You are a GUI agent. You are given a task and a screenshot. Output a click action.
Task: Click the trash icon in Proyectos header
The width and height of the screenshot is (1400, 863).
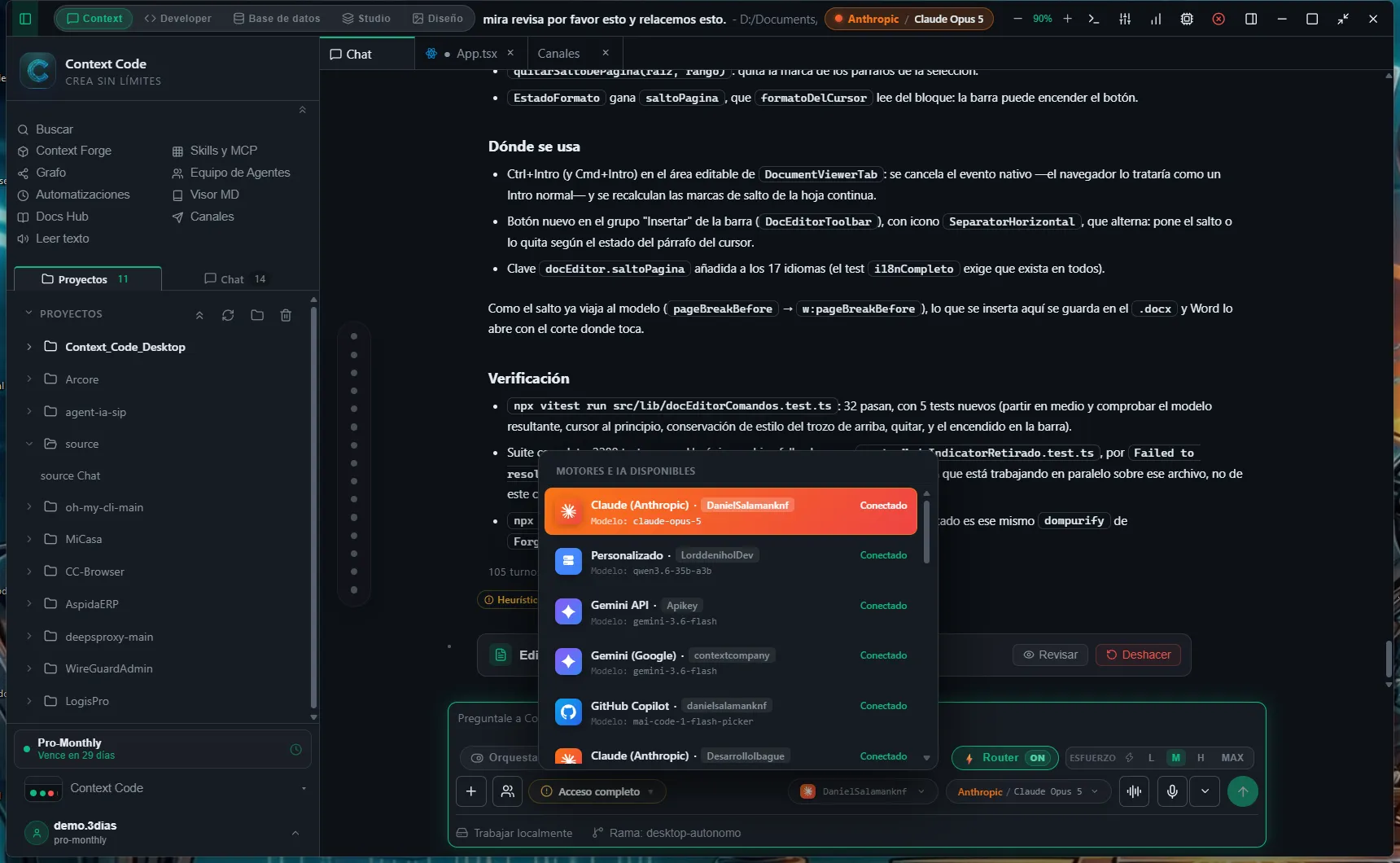coord(286,315)
